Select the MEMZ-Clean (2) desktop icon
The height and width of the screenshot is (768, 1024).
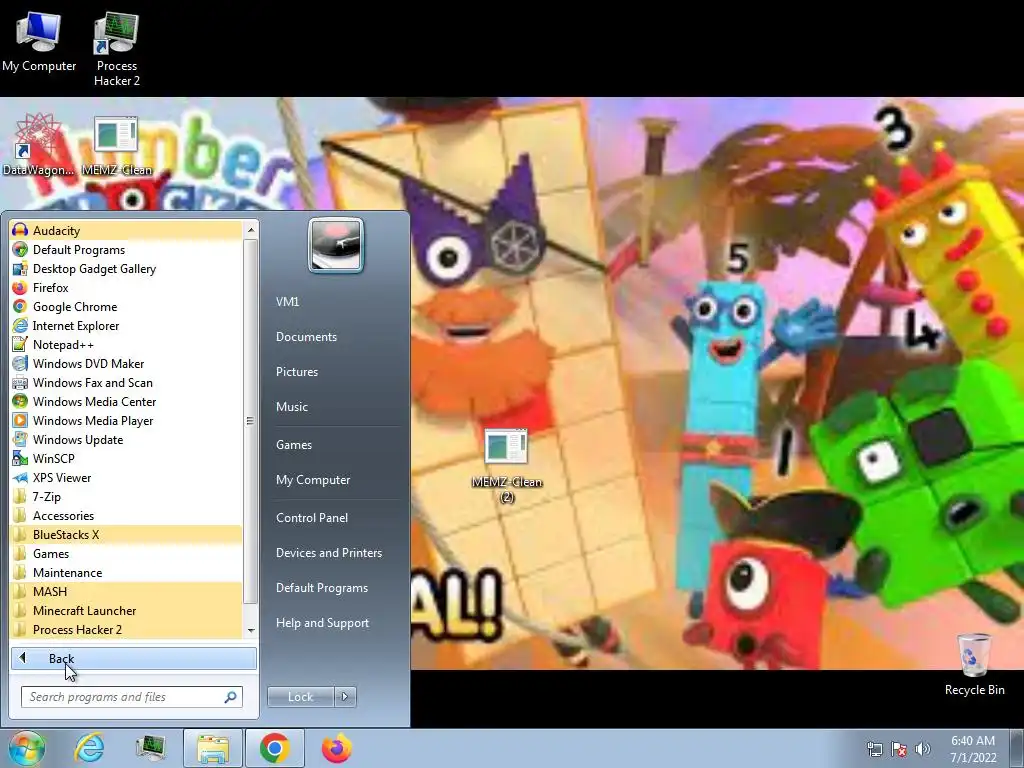(507, 465)
